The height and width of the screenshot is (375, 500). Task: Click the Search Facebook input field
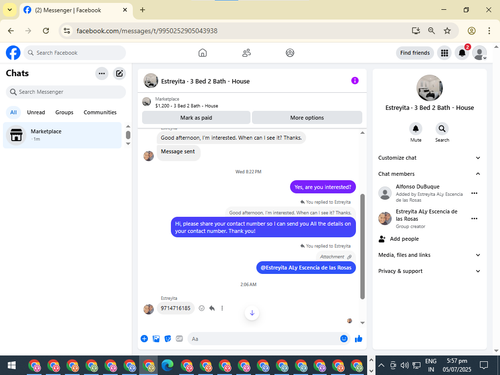[75, 53]
